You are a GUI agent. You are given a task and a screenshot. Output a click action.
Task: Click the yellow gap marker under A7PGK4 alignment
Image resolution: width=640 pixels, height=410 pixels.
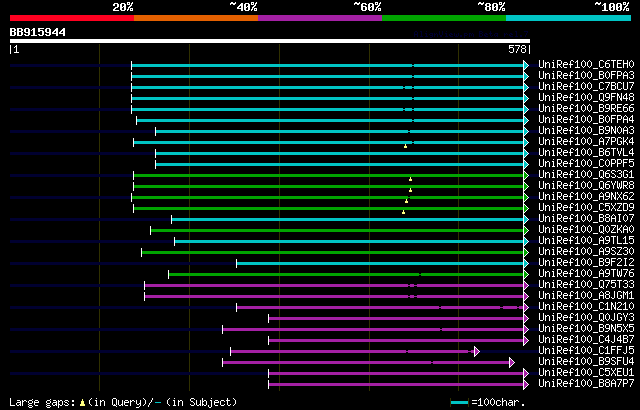point(405,146)
